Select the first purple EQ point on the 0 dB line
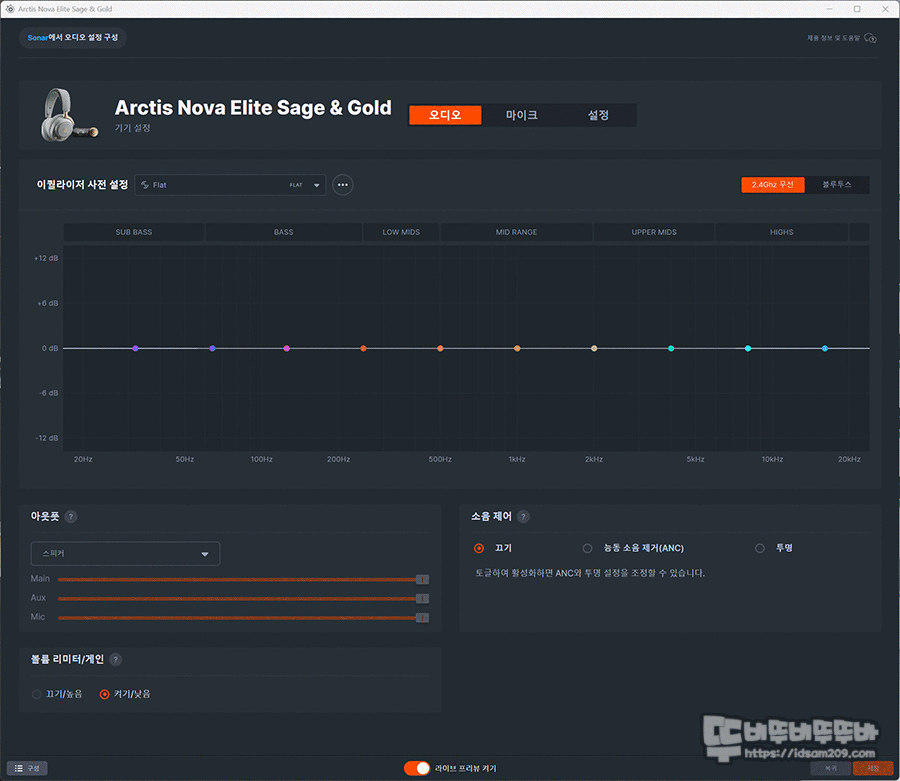900x781 pixels. (x=135, y=348)
